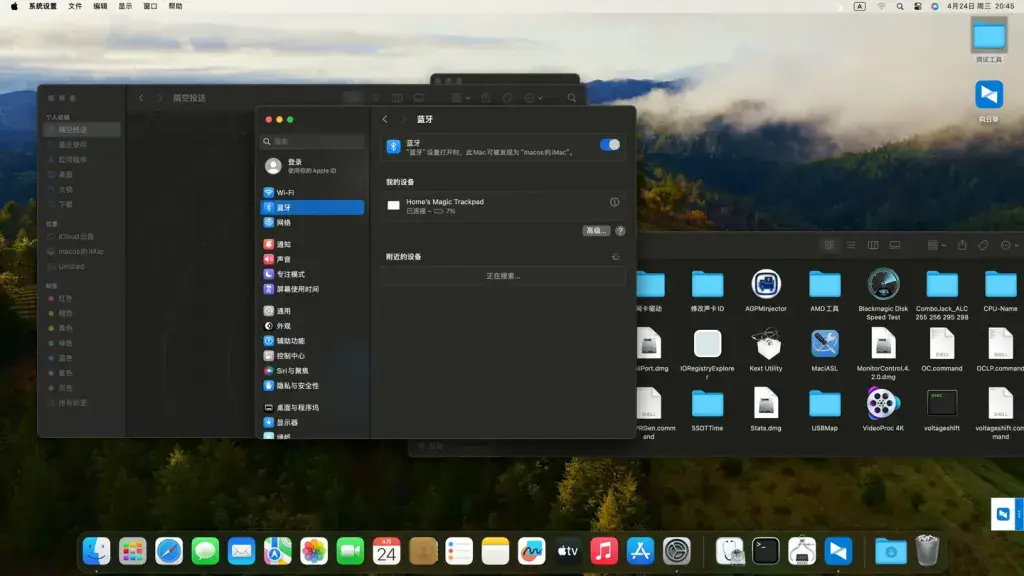The width and height of the screenshot is (1024, 576).
Task: Open the 编辑 menu in the menu bar
Action: (100, 6)
